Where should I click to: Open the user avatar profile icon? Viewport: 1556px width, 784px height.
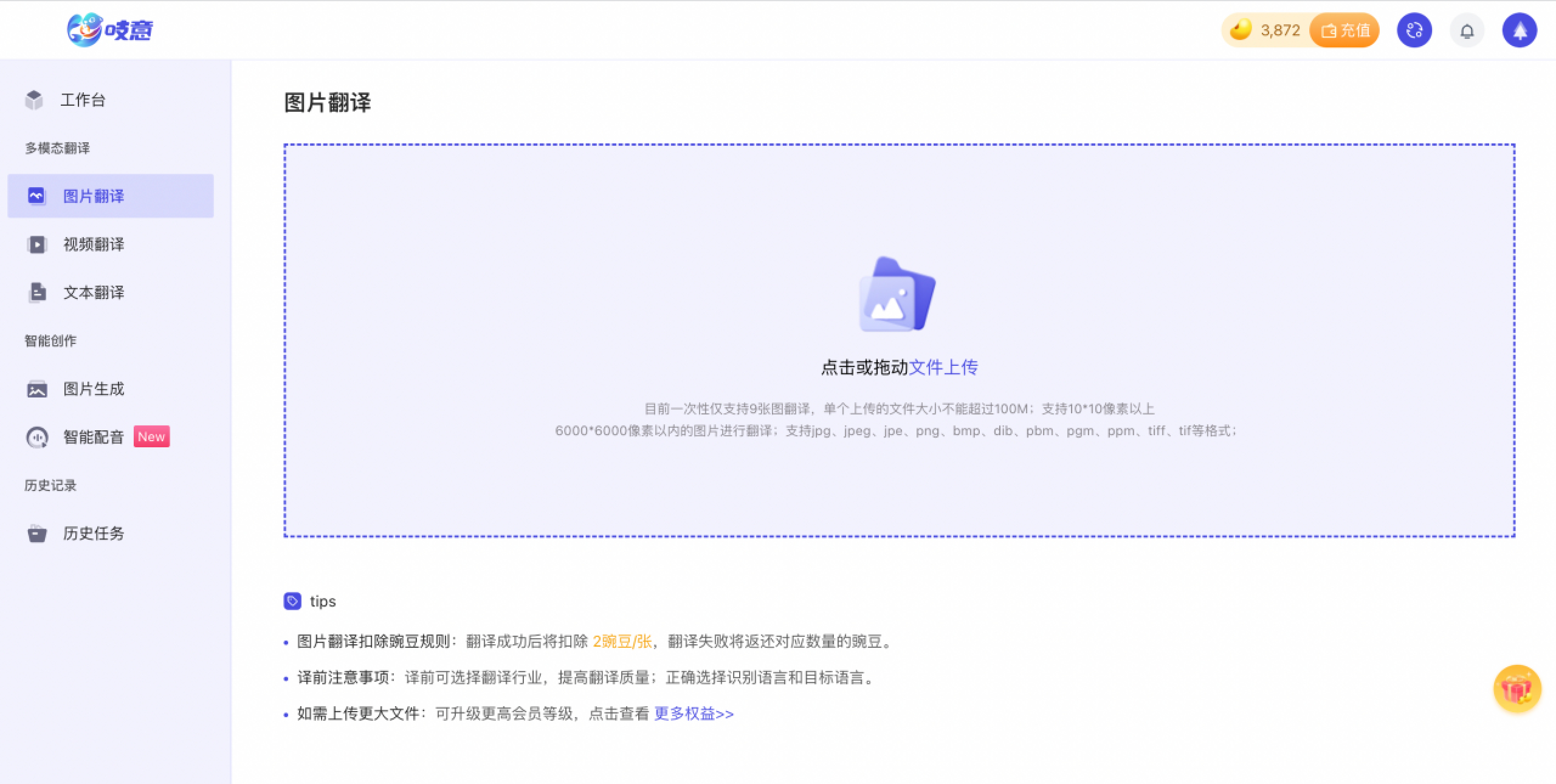pos(1520,30)
